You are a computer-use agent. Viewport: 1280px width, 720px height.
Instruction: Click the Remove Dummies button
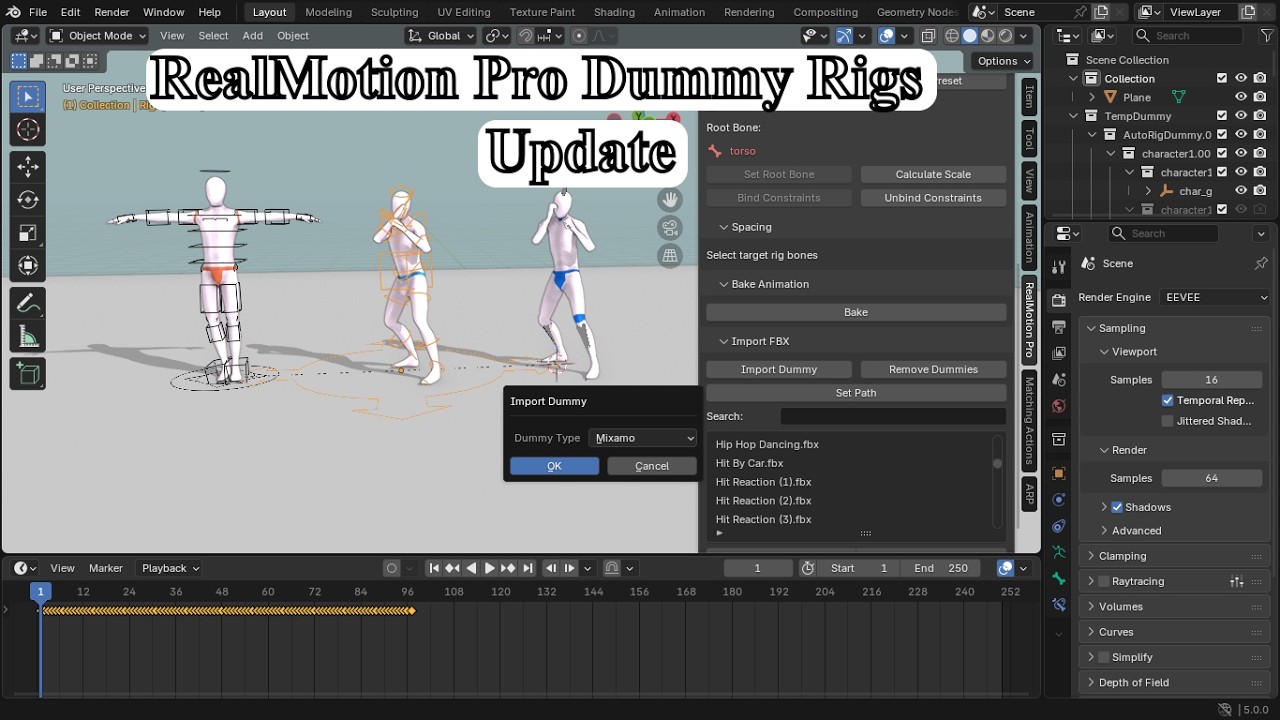[933, 369]
